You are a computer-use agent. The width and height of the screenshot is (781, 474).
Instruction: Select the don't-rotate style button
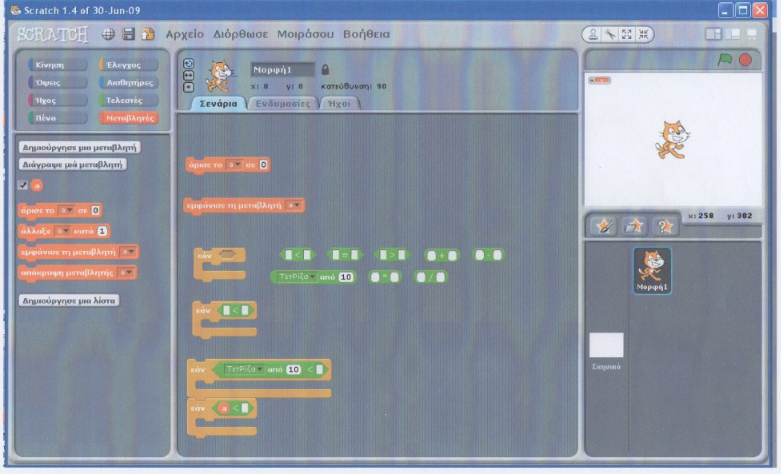188,87
